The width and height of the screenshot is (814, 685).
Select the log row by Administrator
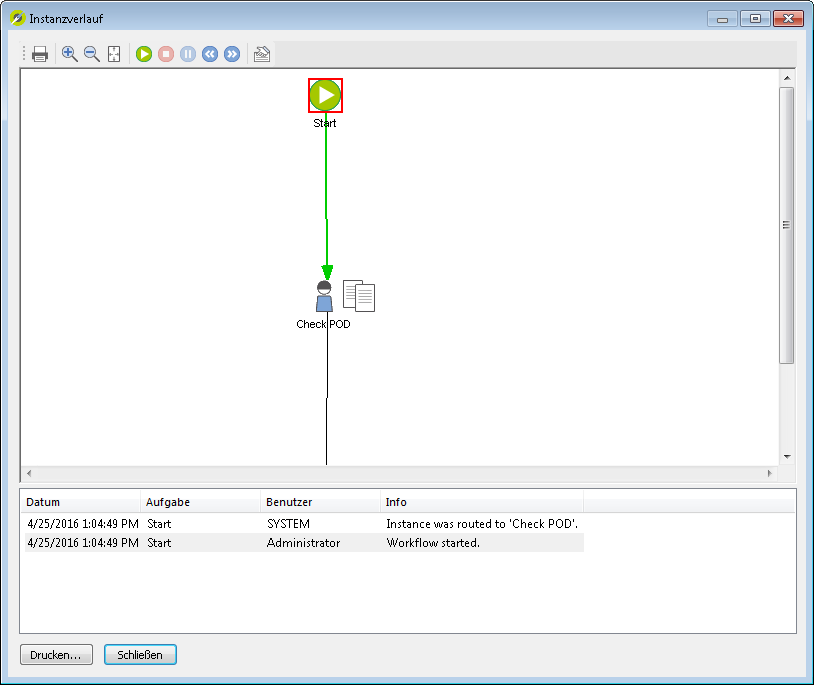[x=304, y=543]
